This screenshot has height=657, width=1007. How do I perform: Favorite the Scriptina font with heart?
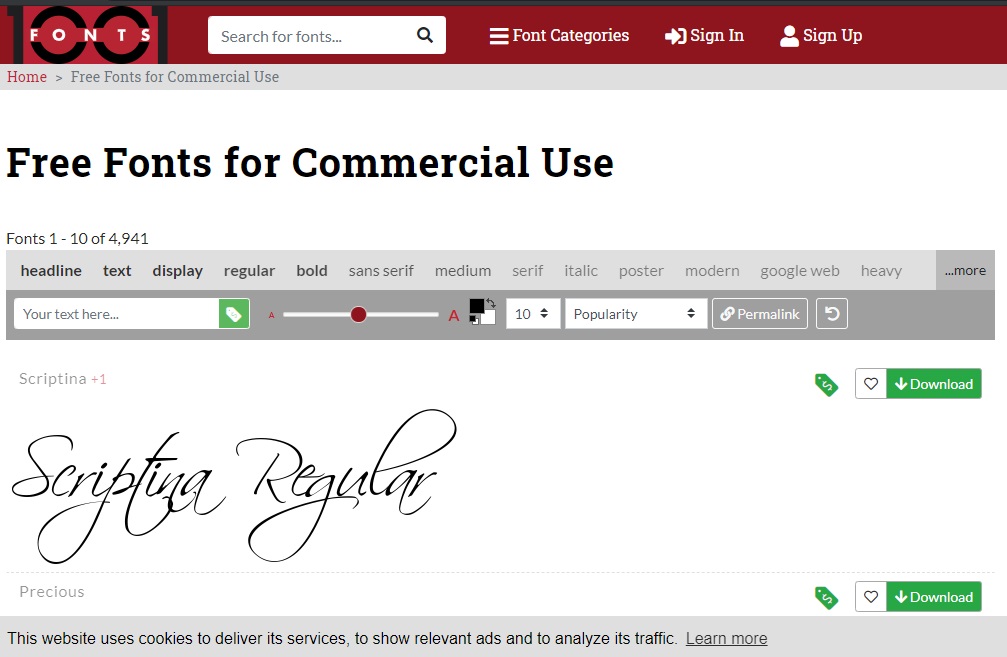pyautogui.click(x=870, y=384)
